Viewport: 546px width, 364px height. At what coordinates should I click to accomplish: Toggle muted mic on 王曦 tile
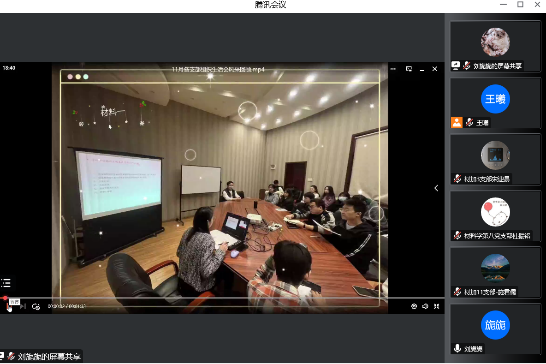[469, 123]
